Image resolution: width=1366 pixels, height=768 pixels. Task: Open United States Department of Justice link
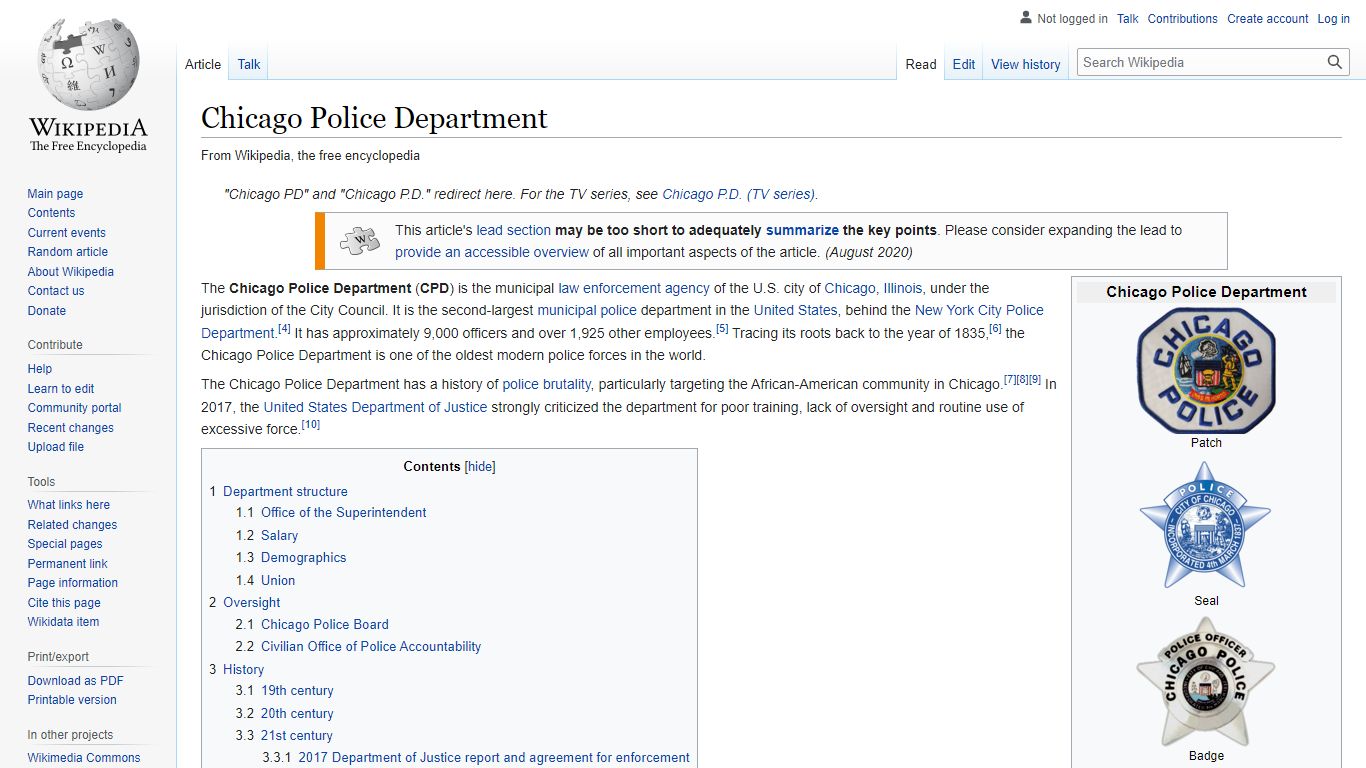tap(375, 407)
